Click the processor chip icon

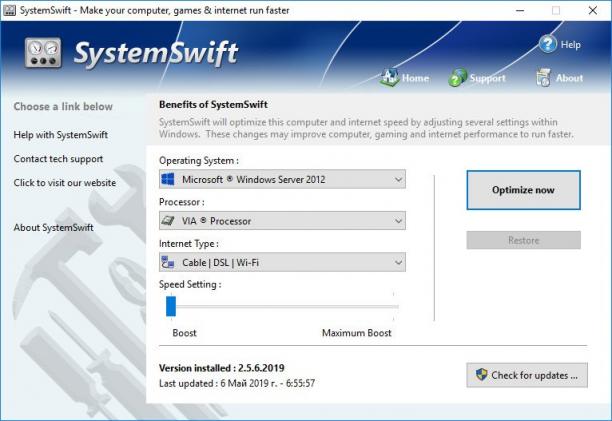168,221
